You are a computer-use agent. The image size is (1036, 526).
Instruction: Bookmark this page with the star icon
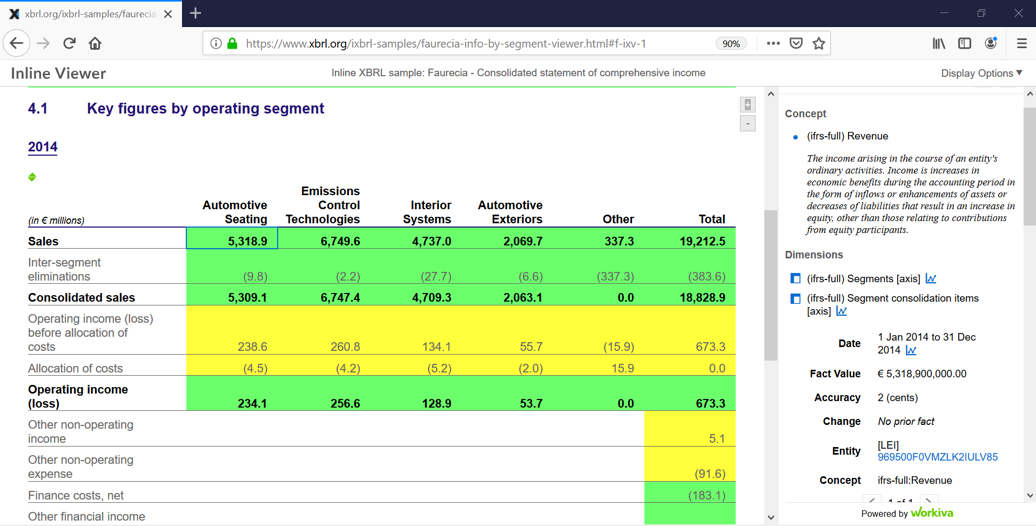click(x=819, y=44)
